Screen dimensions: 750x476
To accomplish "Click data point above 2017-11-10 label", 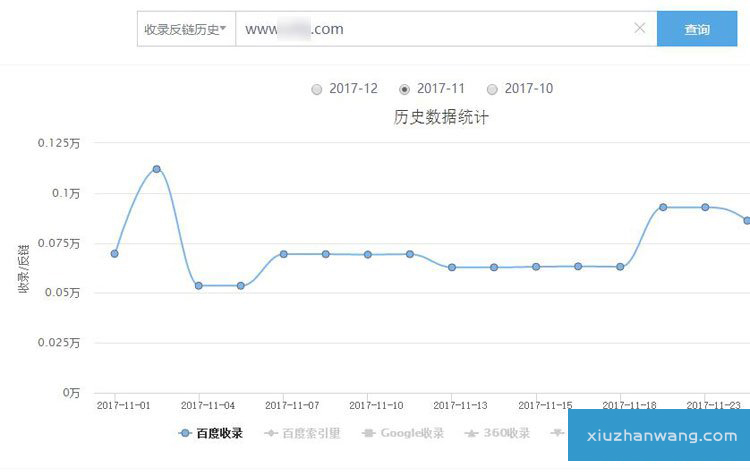I will pos(367,255).
